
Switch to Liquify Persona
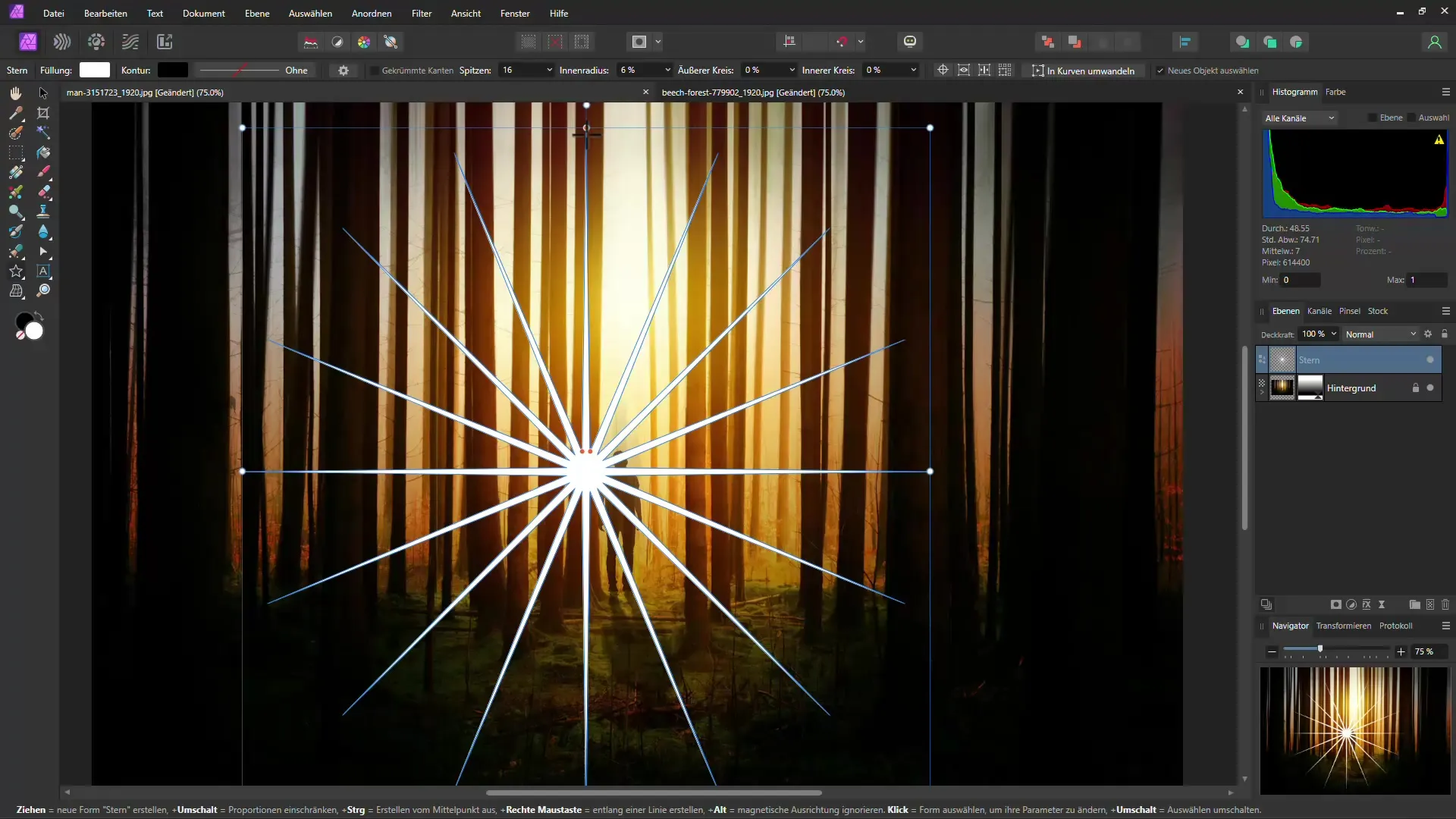click(62, 42)
